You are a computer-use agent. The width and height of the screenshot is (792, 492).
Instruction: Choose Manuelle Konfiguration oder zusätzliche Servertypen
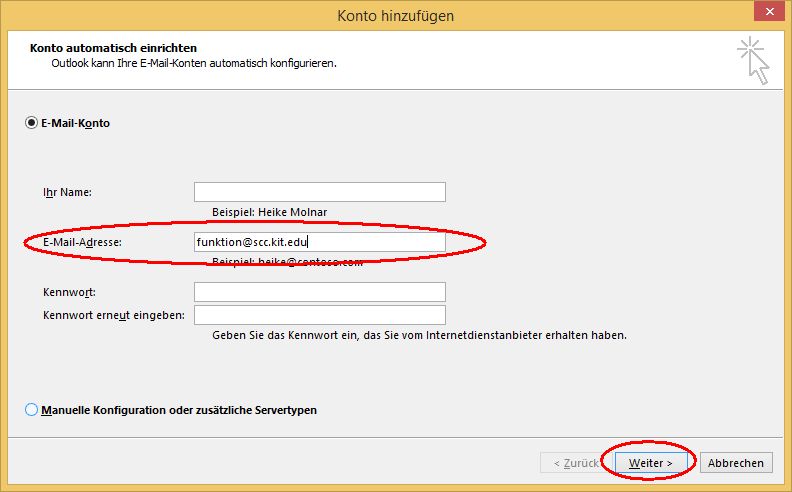31,410
